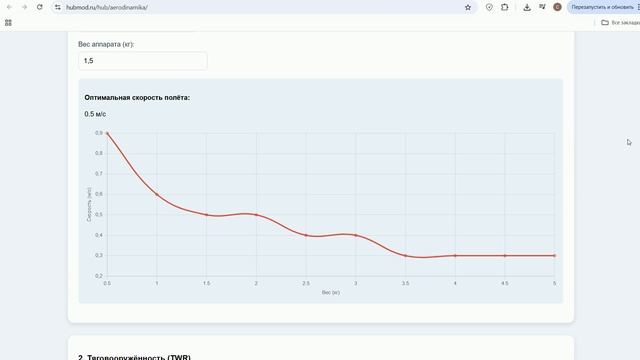Click chart data point at weight 0.5
The height and width of the screenshot is (360, 640).
coord(107,133)
